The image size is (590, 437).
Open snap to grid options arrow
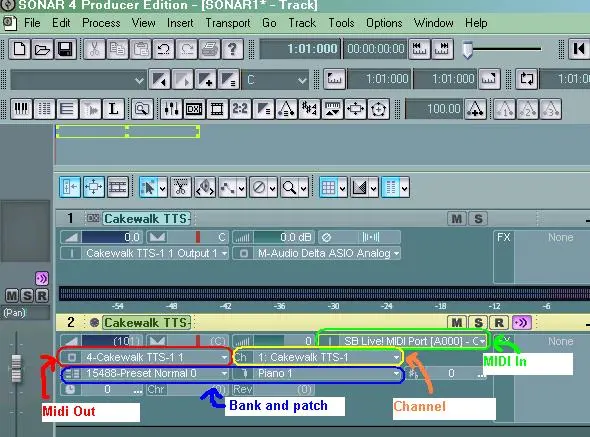pos(342,187)
